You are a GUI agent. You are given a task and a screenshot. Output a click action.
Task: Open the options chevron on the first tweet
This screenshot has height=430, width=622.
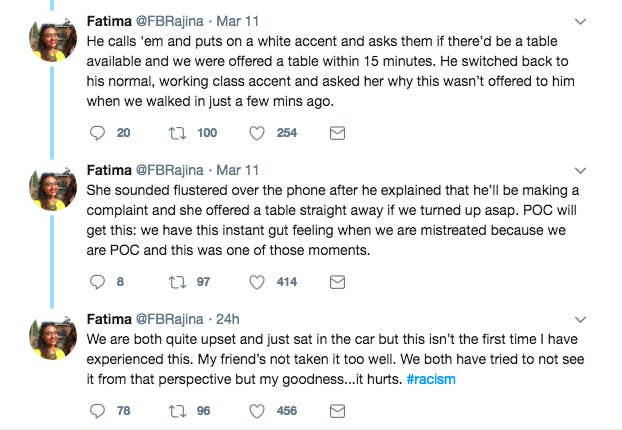tap(580, 21)
